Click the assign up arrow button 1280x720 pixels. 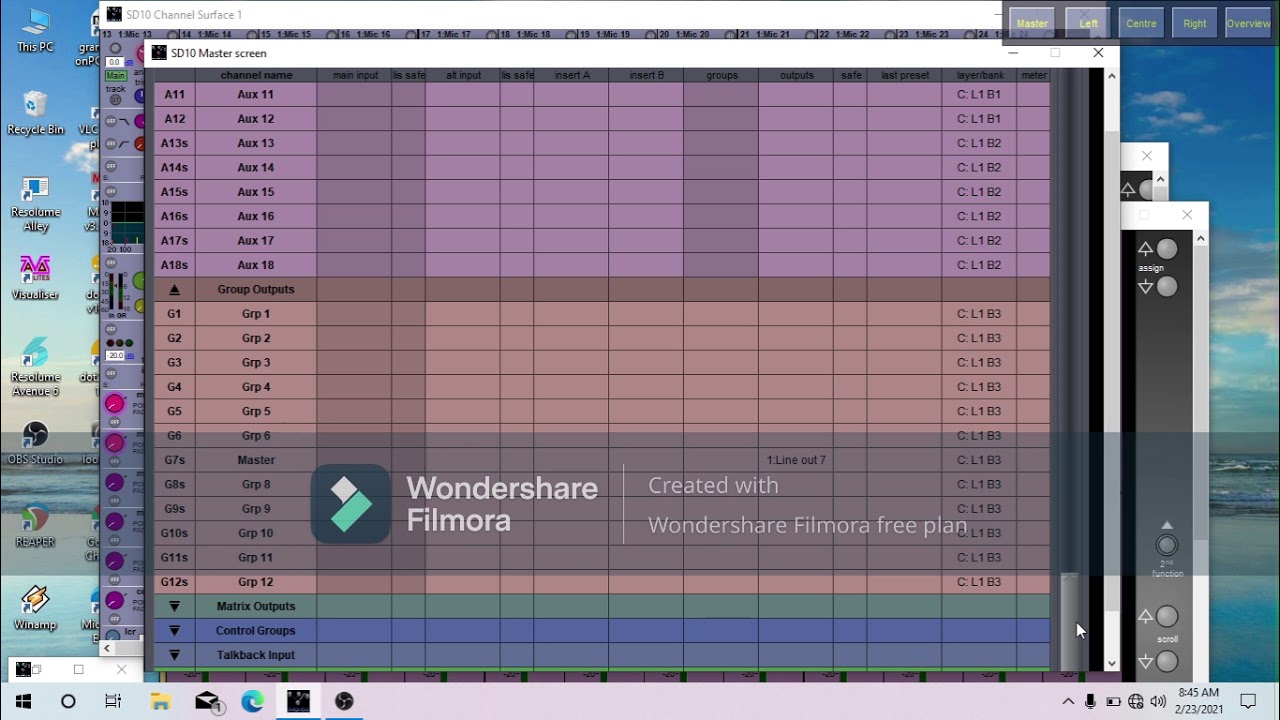click(1146, 249)
